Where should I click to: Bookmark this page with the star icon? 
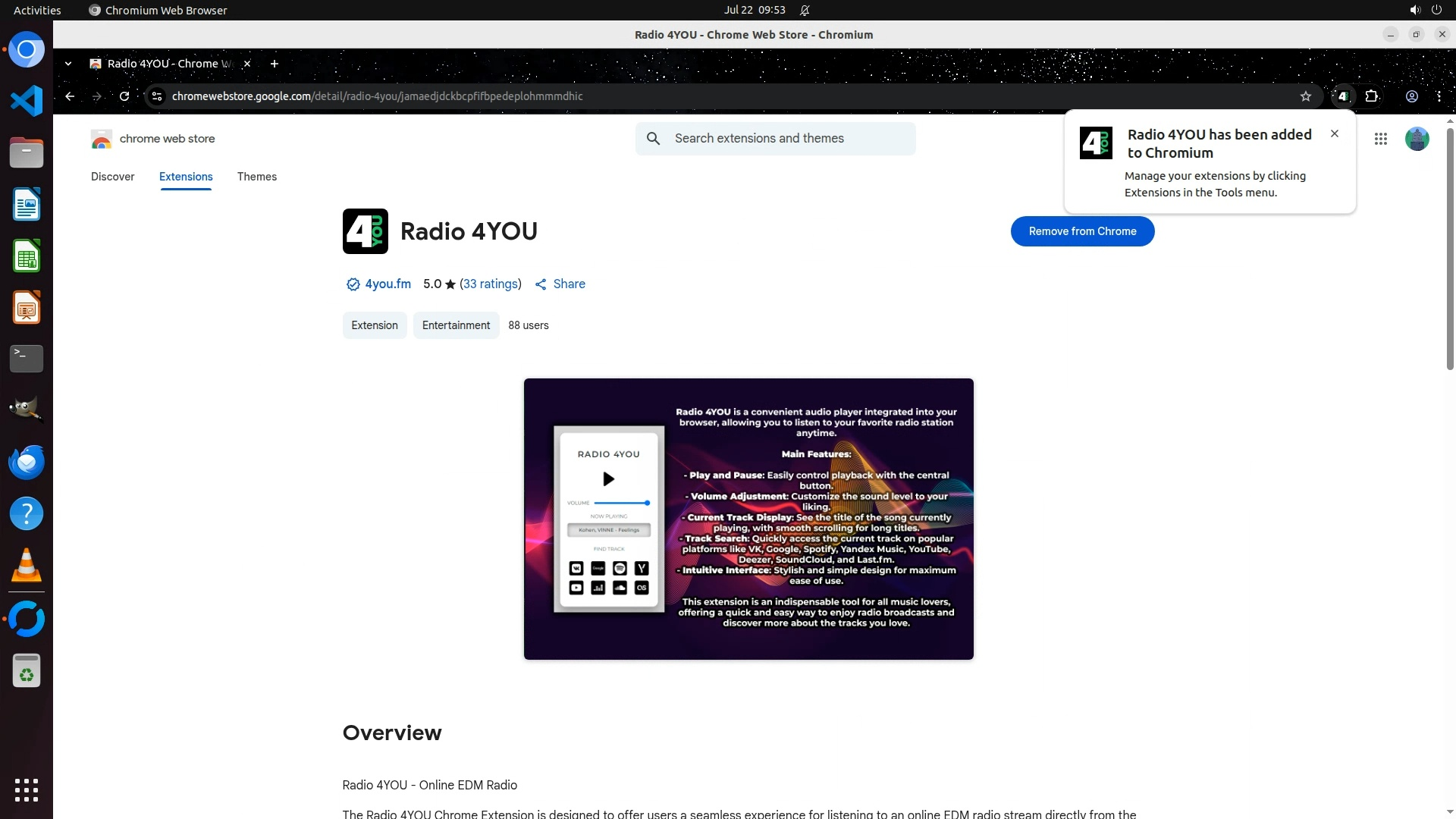click(1305, 96)
